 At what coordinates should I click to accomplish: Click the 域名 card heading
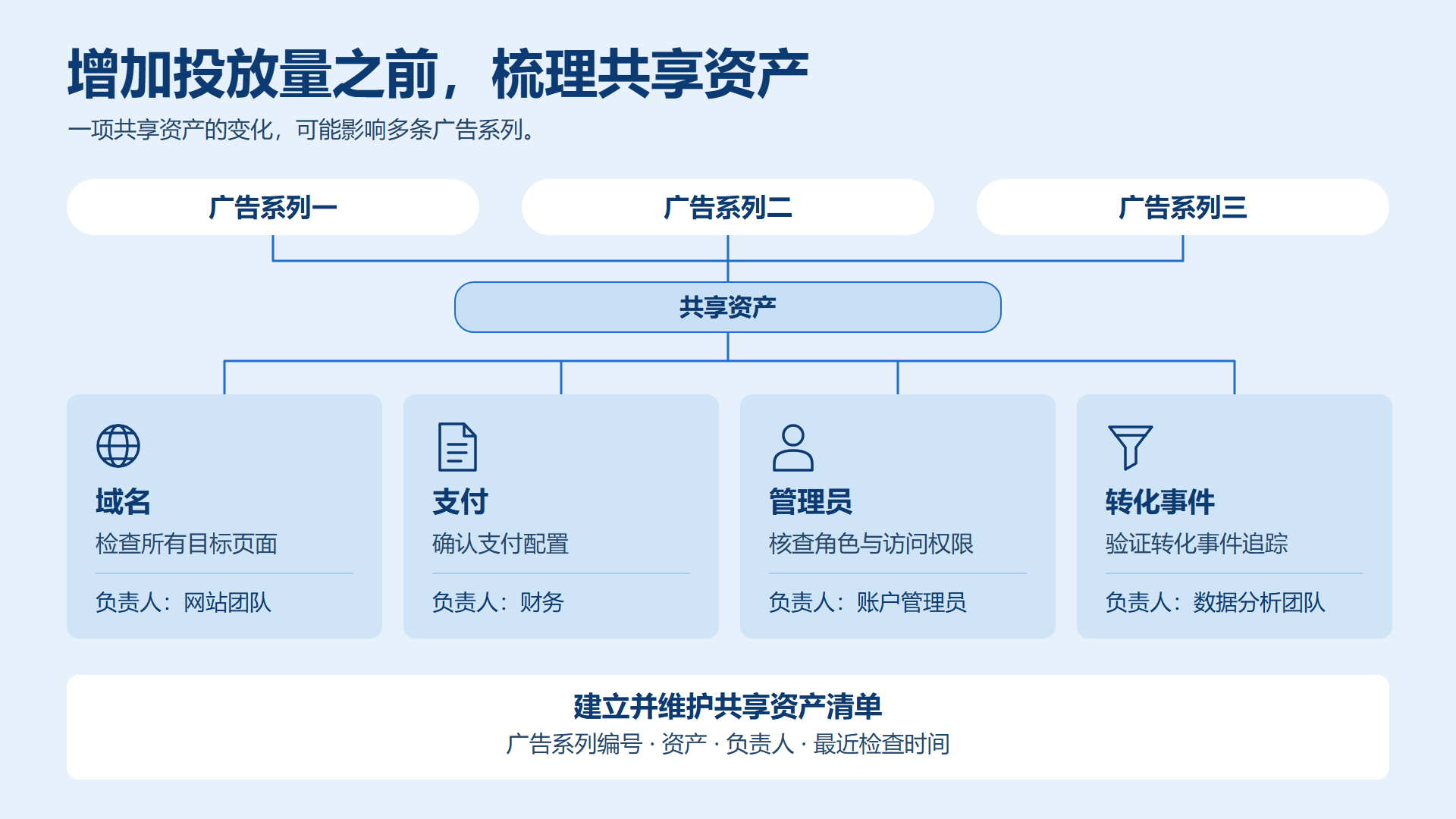(123, 501)
